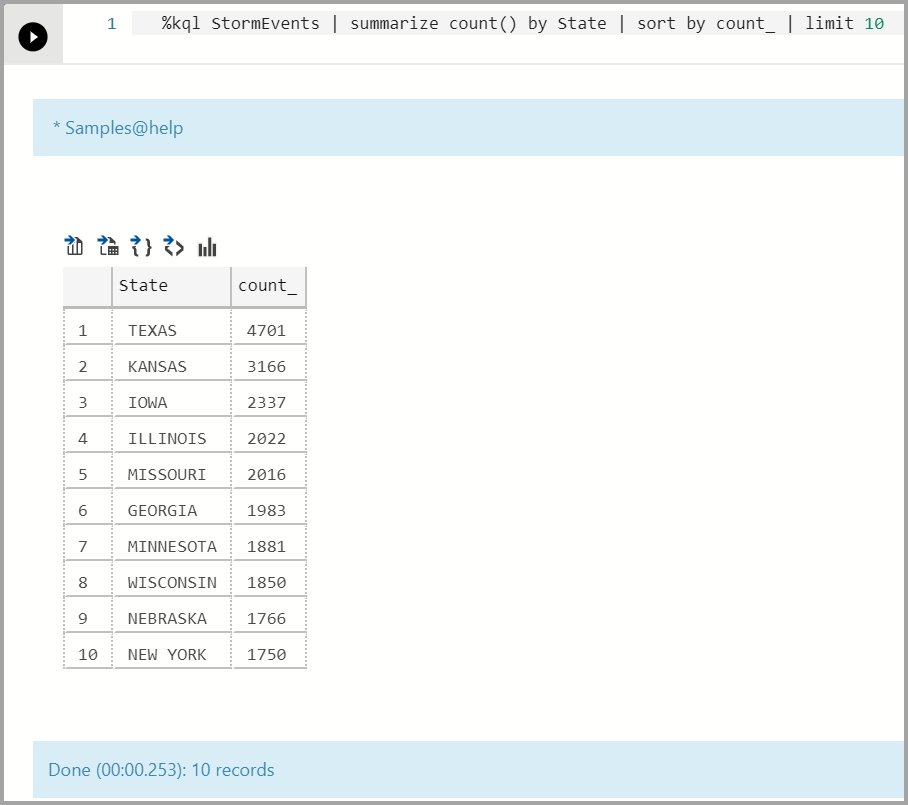Viewport: 908px width, 805px height.
Task: Click line number 1 in code cell
Action: click(x=111, y=23)
